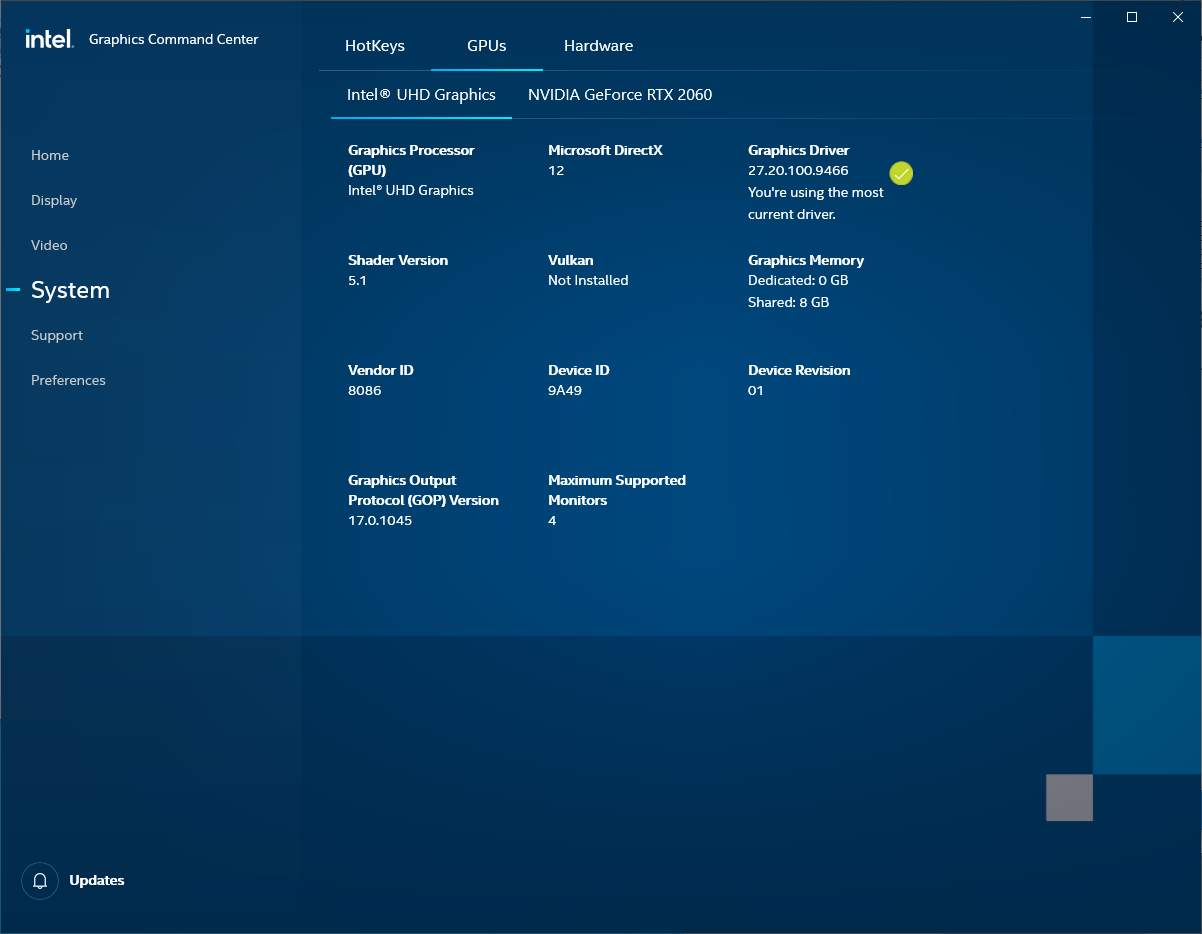Image resolution: width=1202 pixels, height=934 pixels.
Task: Click the Vendor ID value 8086
Action: point(365,391)
